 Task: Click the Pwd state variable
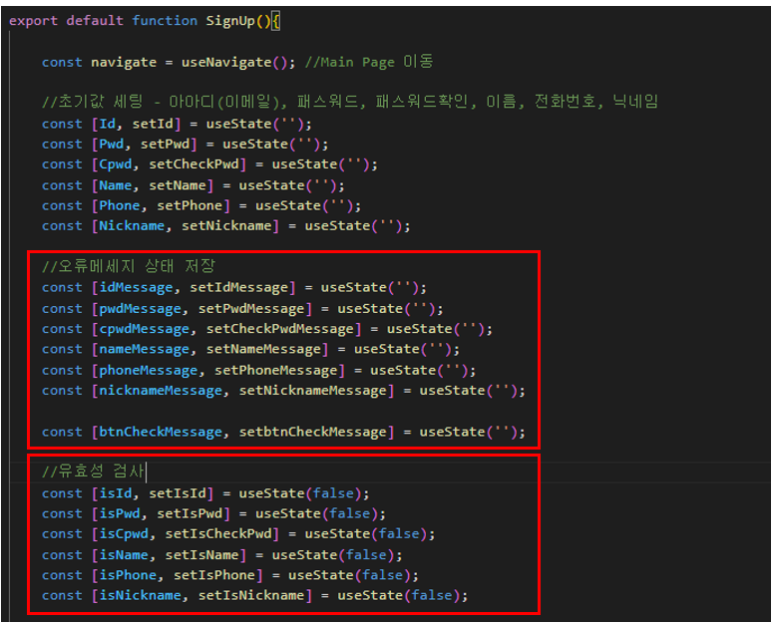click(111, 144)
